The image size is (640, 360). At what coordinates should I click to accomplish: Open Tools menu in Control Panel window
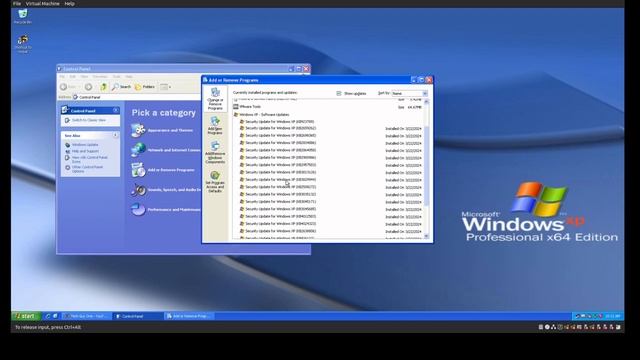[x=117, y=77]
